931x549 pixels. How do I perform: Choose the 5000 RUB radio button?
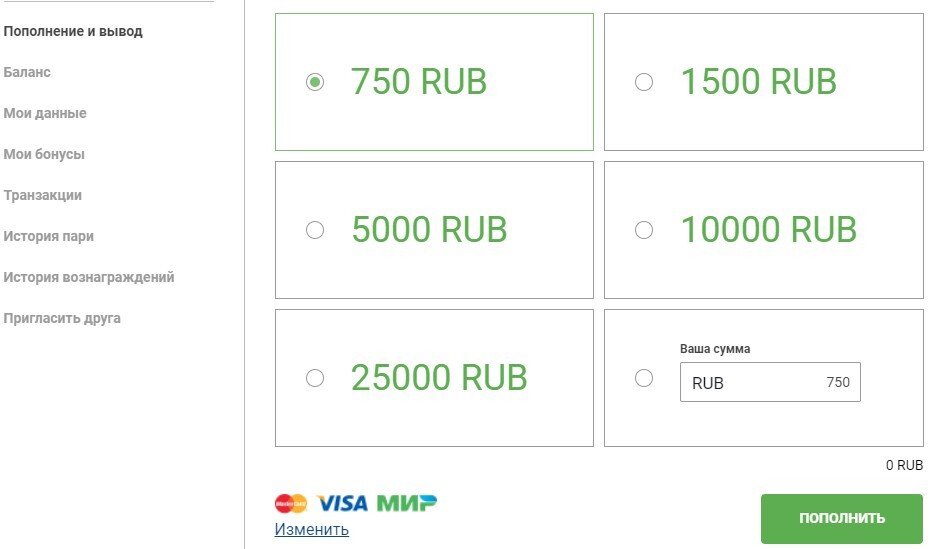click(x=315, y=230)
